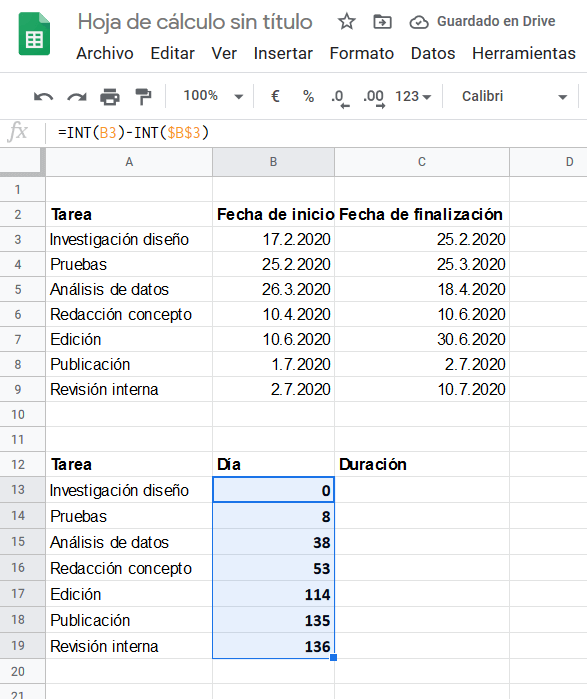Image resolution: width=587 pixels, height=699 pixels.
Task: Open the Calibri font dropdown
Action: point(514,96)
